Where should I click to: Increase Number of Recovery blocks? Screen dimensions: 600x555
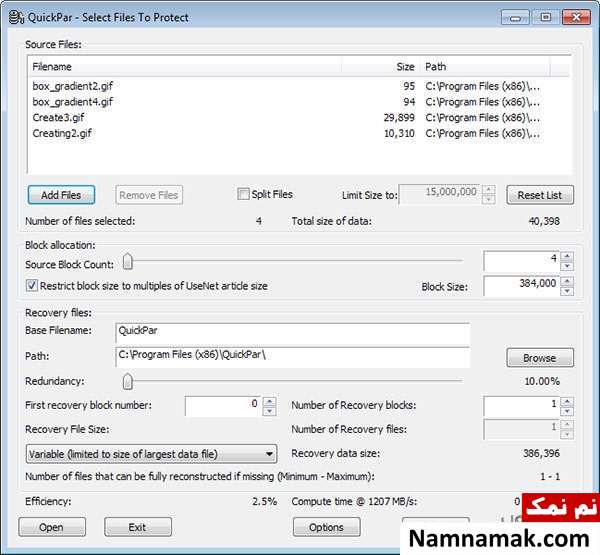point(567,401)
